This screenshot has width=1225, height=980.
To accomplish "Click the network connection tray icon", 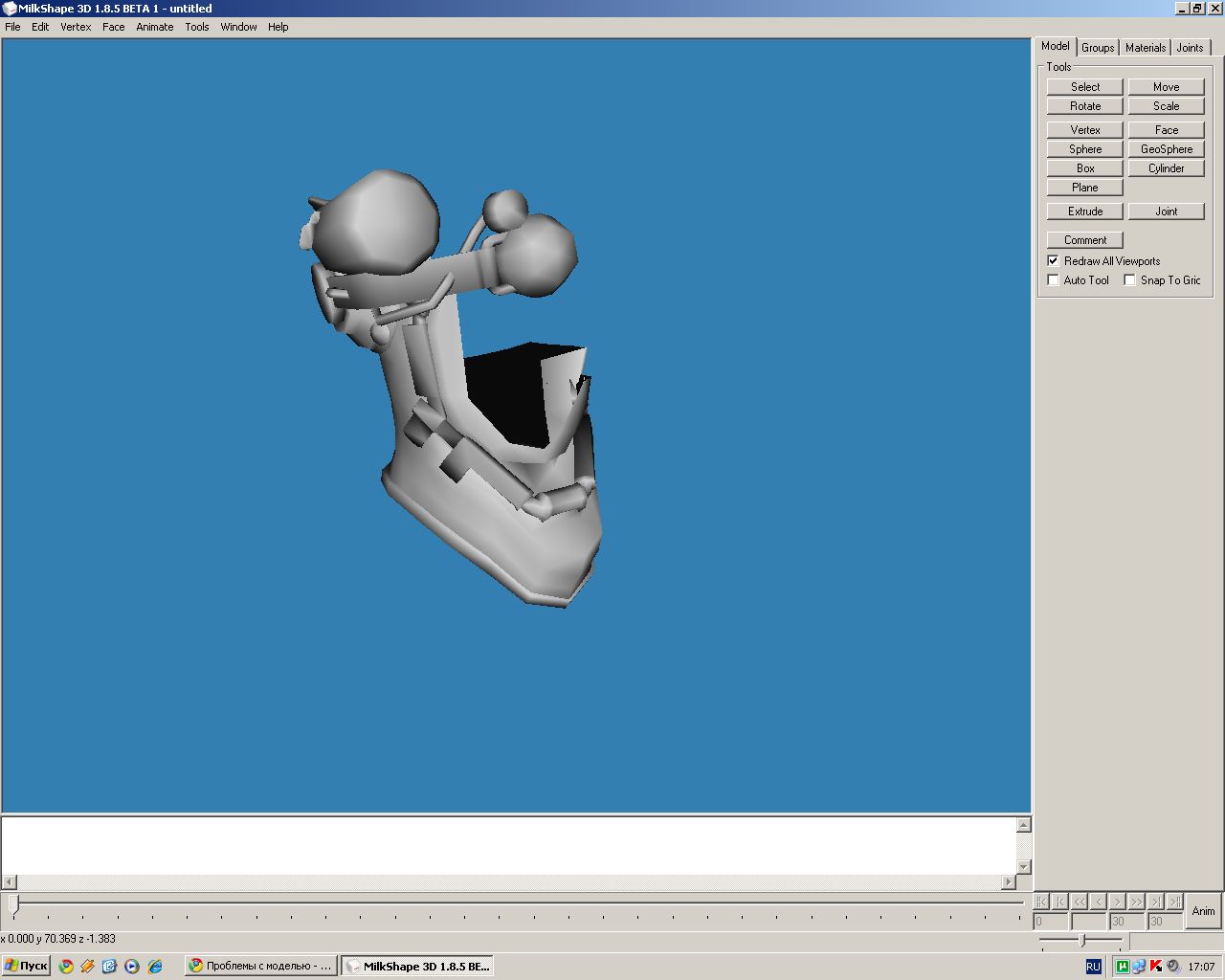I will pos(1139,967).
